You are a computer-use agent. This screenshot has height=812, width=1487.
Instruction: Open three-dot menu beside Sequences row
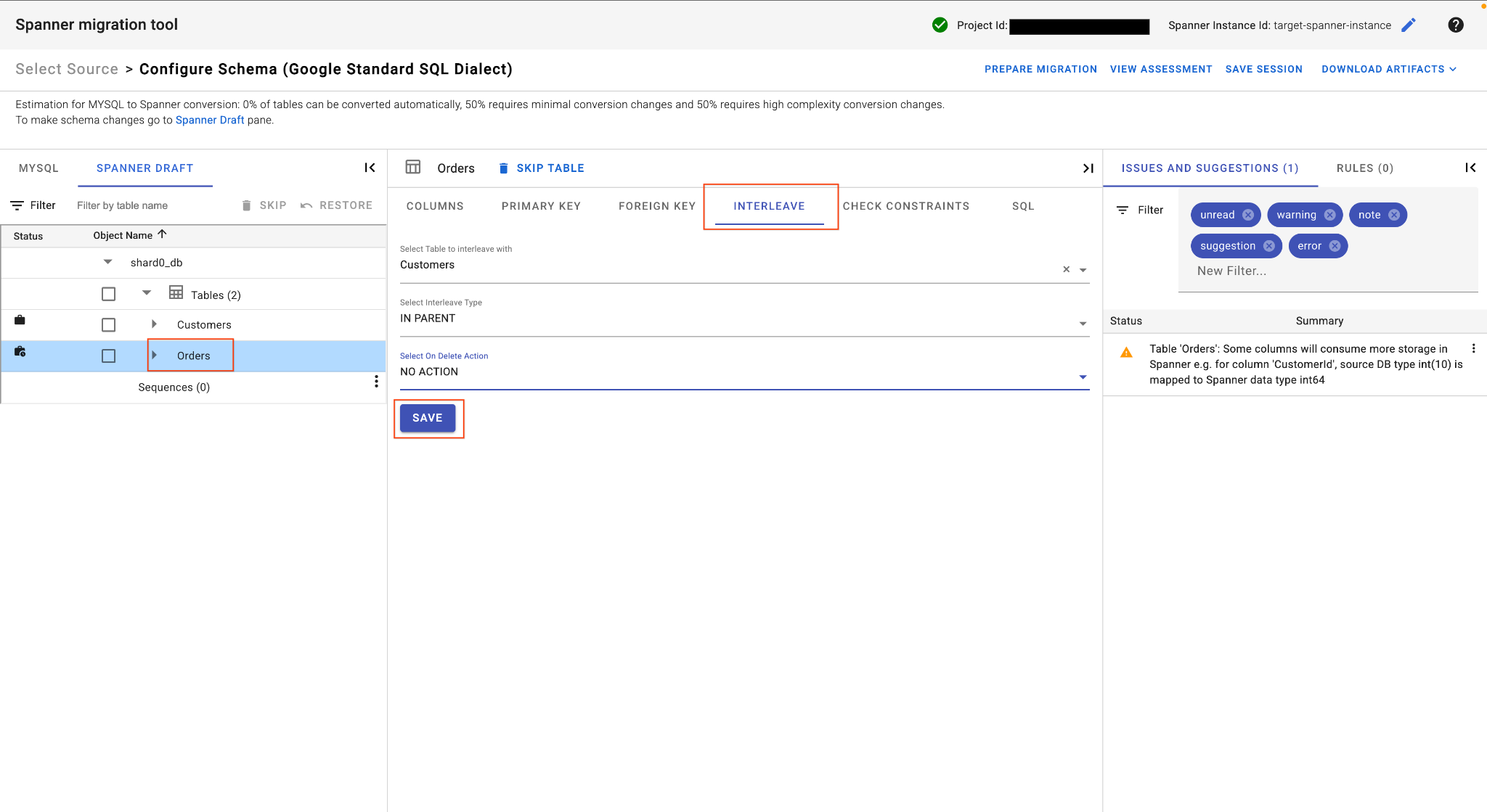coord(376,382)
